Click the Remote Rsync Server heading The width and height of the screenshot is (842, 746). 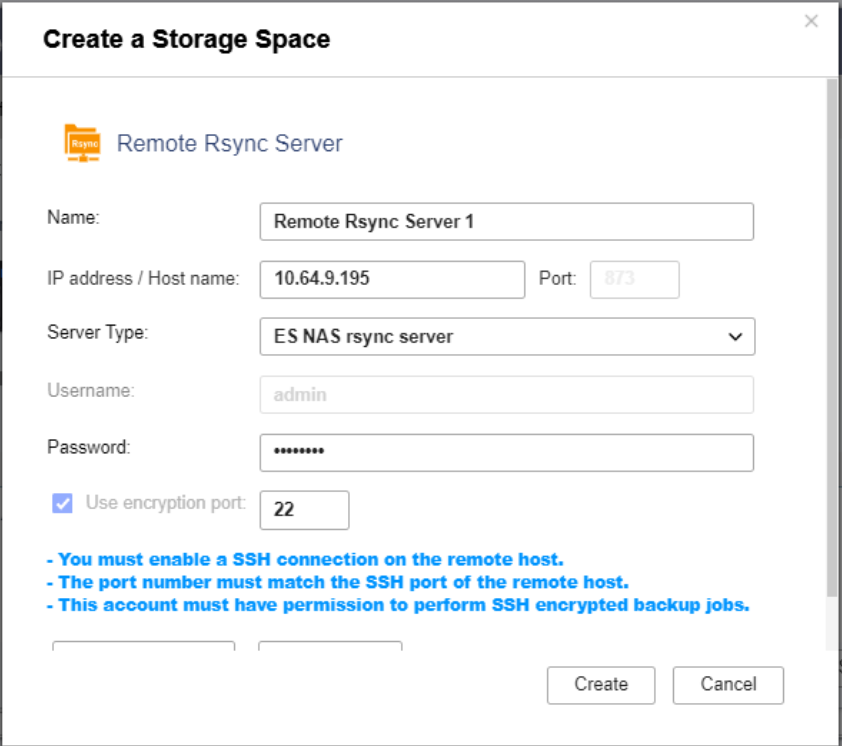tap(229, 143)
